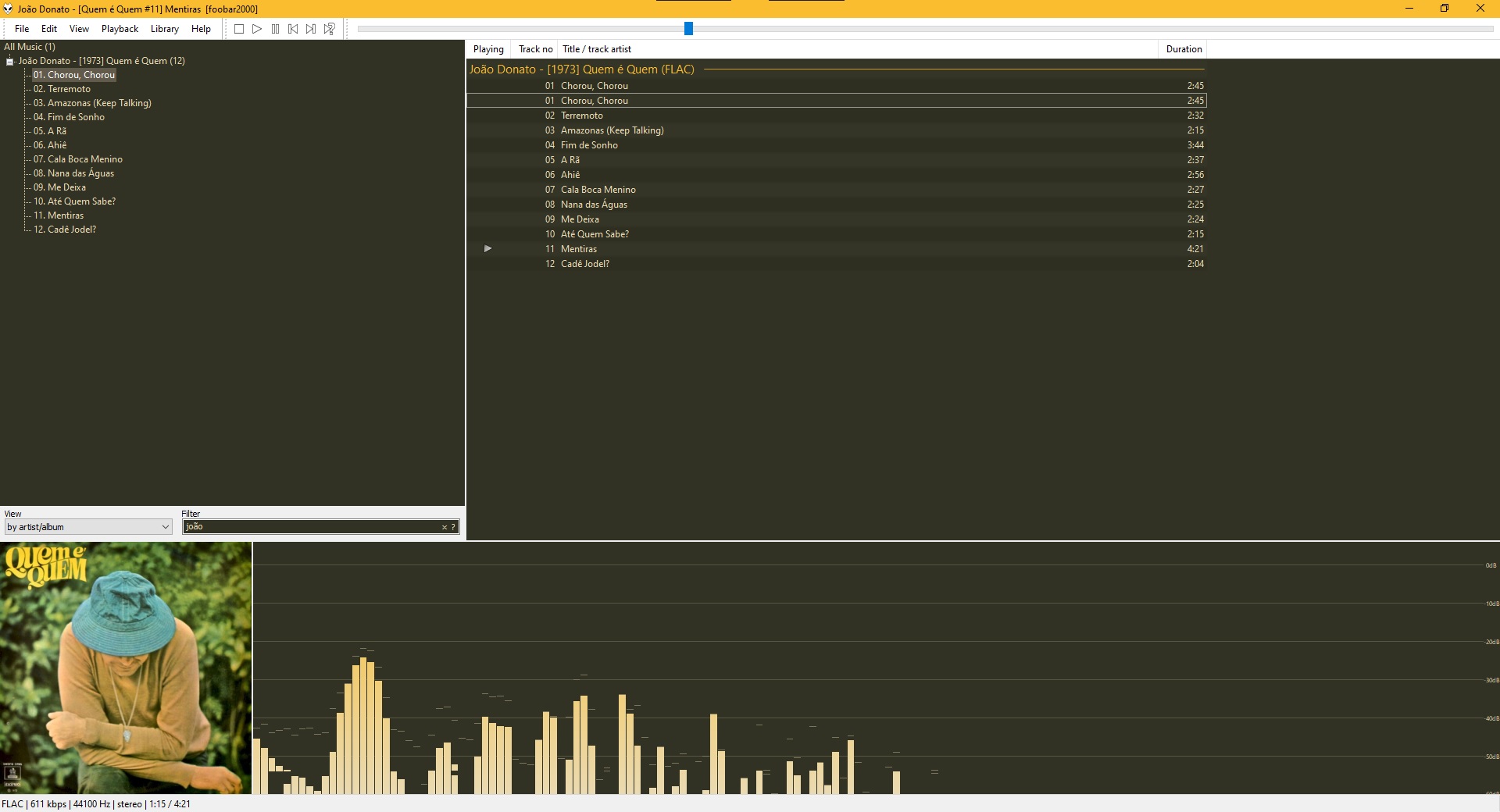Screen dimensions: 1500x812
Task: Select '03. Amazonas (Keep Talking)' tree item
Action: pos(92,103)
